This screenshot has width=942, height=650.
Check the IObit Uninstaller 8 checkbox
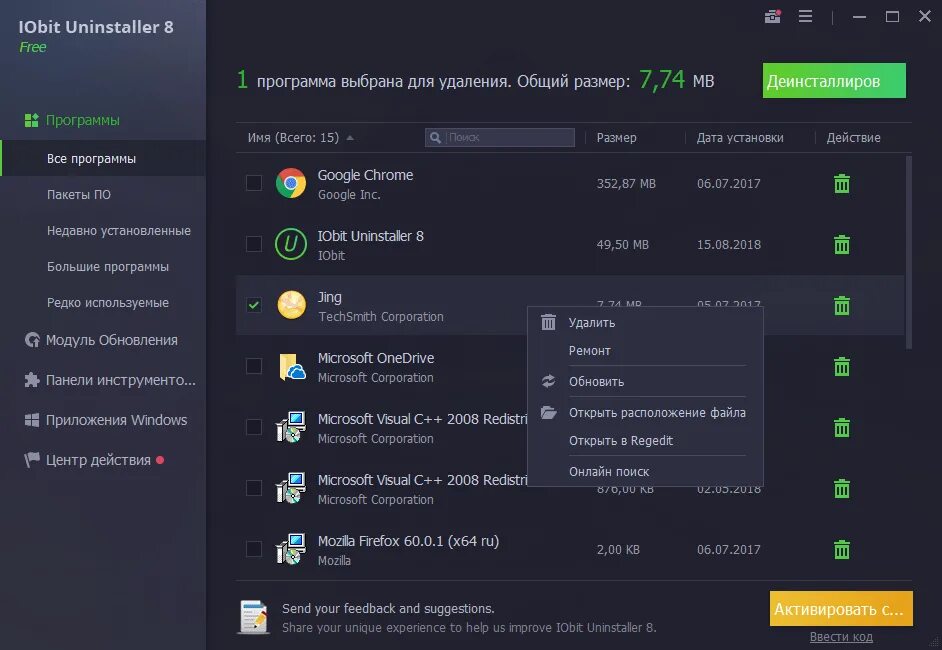point(254,244)
